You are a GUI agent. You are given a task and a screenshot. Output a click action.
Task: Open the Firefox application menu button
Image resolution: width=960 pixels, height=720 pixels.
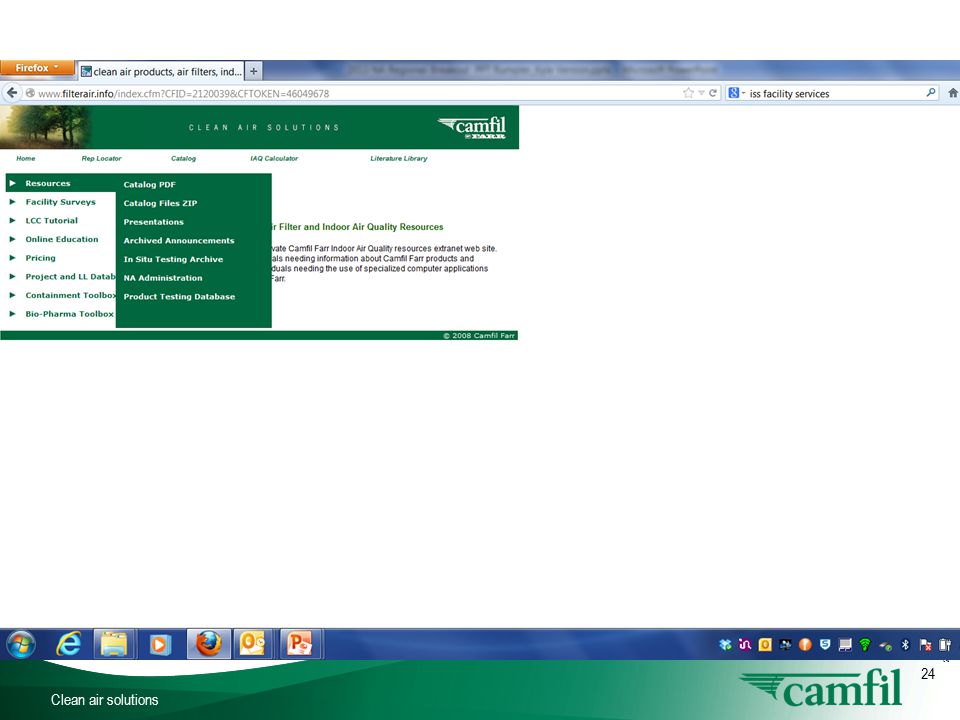coord(37,67)
